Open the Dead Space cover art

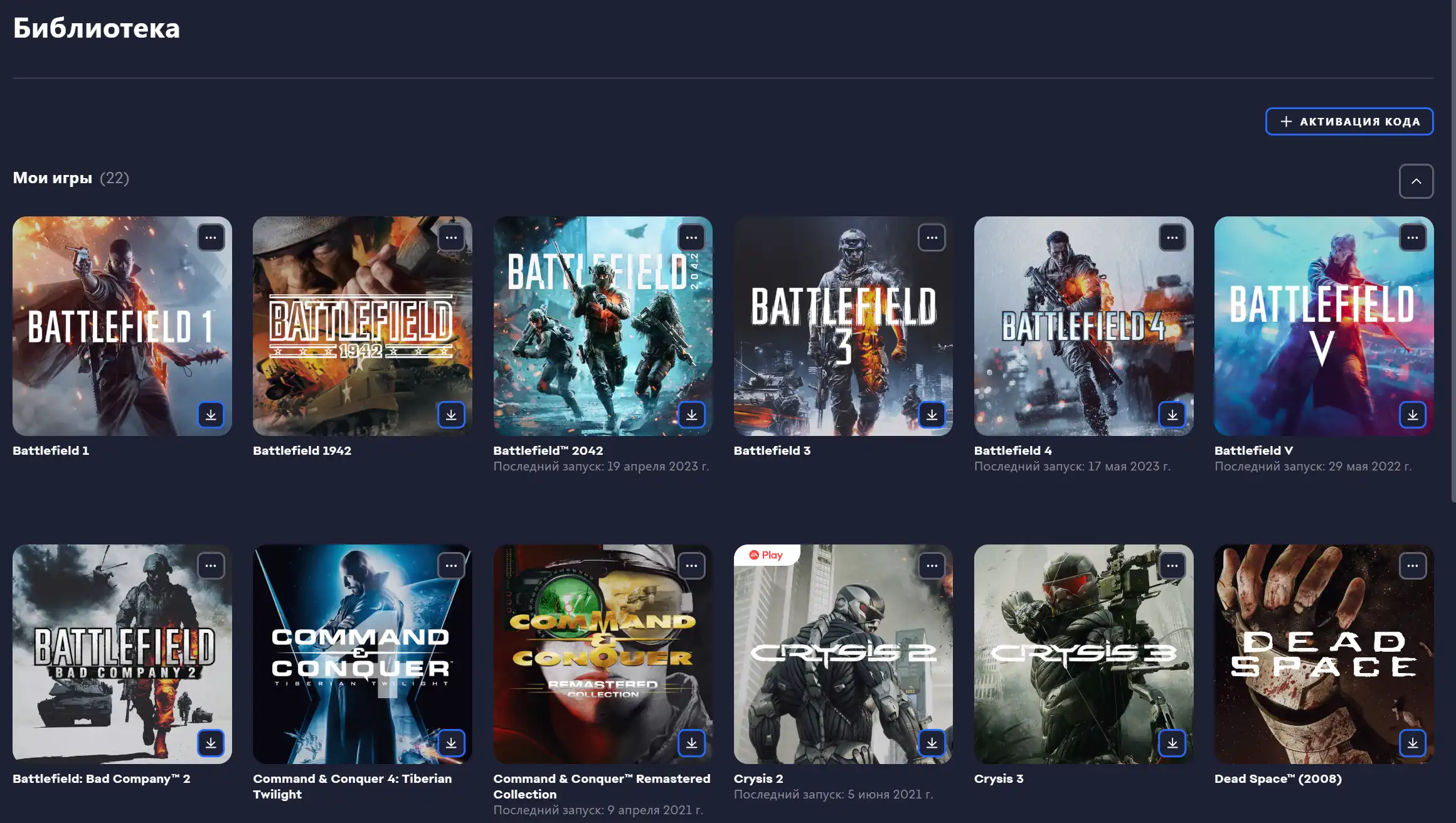tap(1324, 654)
